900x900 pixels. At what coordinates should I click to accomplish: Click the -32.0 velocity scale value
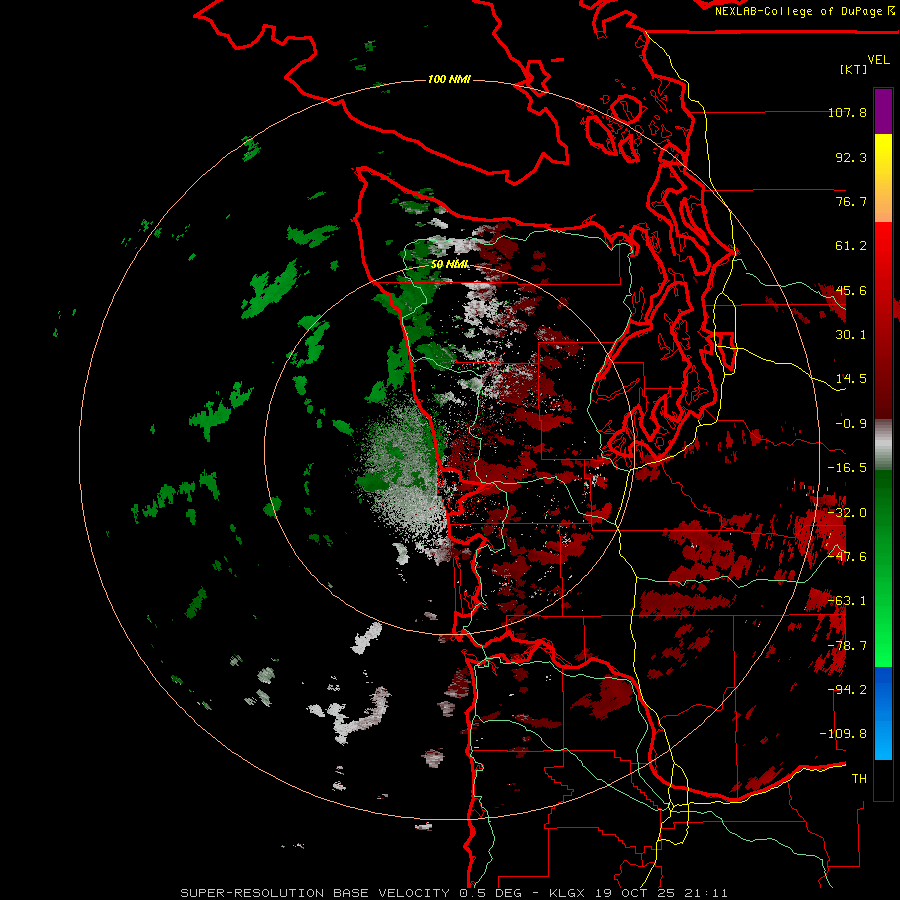tap(847, 513)
